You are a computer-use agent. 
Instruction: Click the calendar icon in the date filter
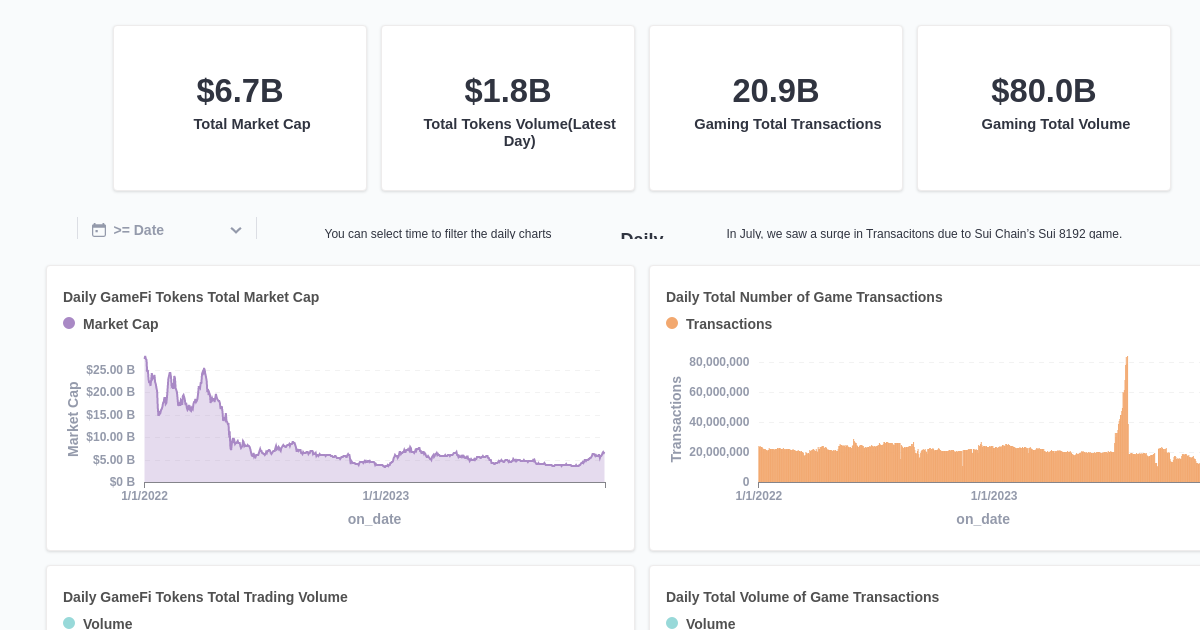point(99,230)
